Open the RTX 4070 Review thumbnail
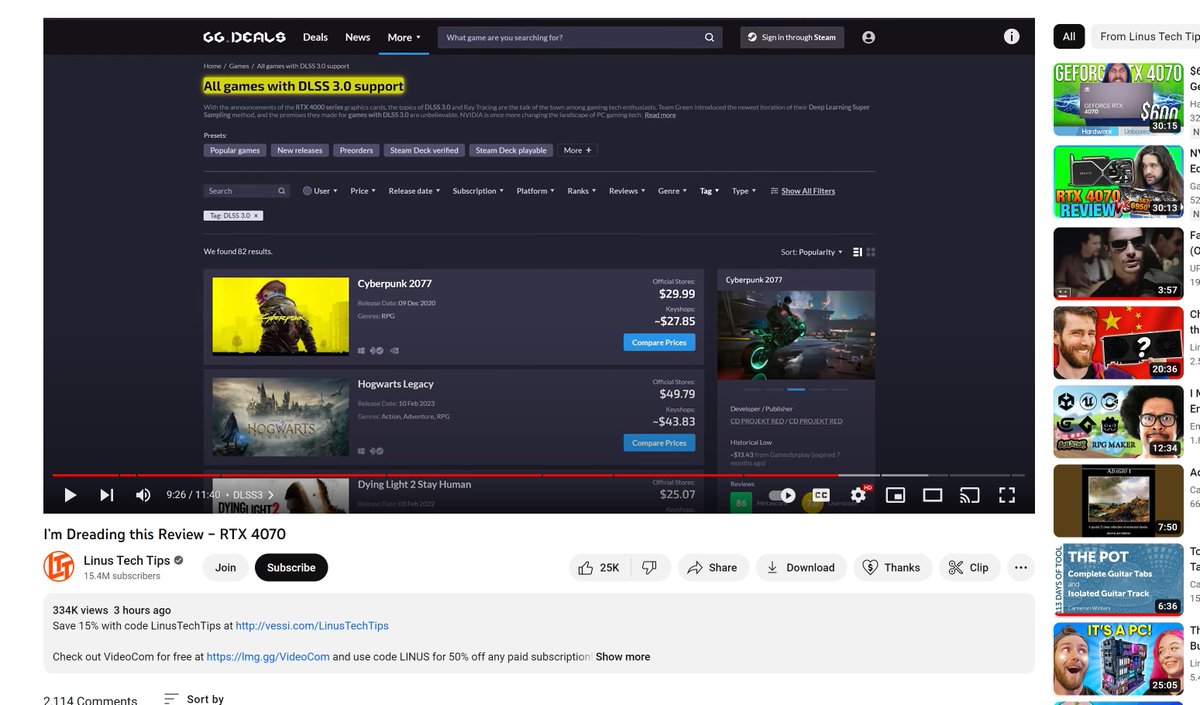This screenshot has width=1200, height=705. click(1118, 182)
